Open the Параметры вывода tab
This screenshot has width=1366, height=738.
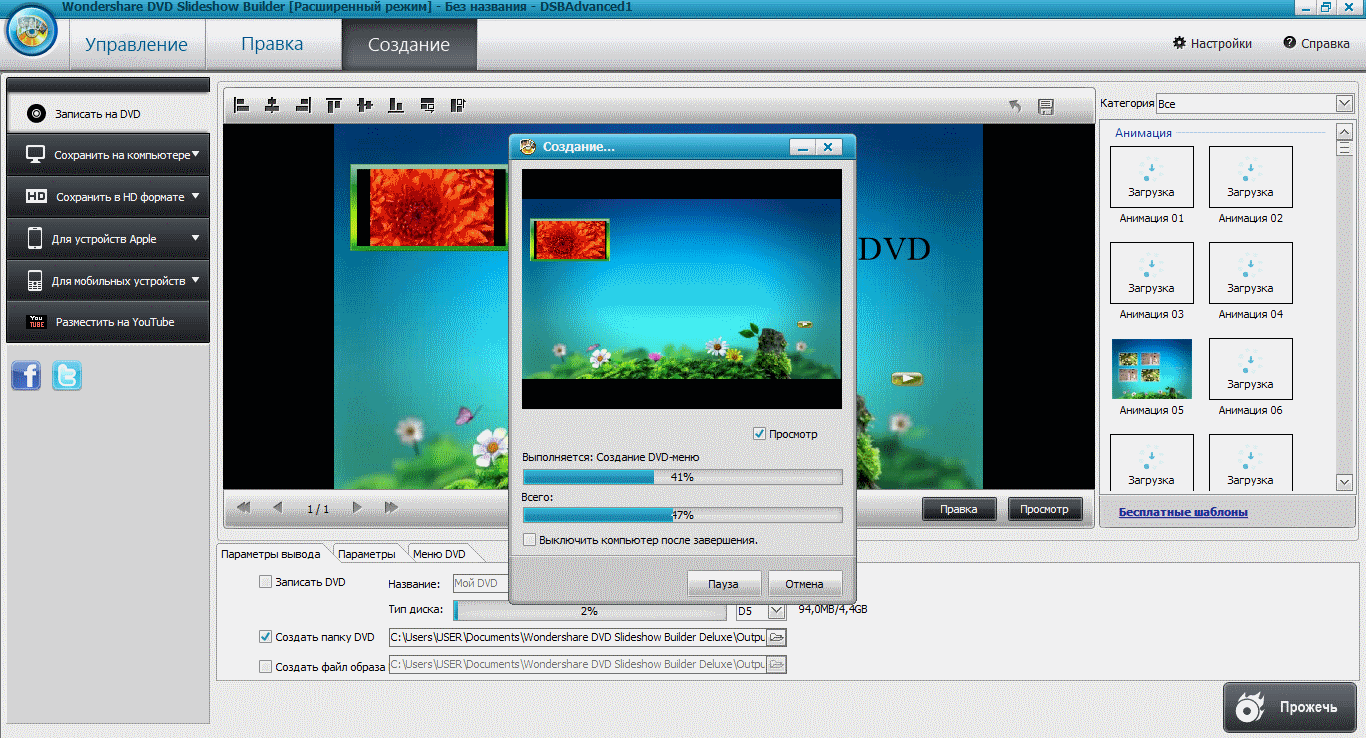click(x=272, y=553)
